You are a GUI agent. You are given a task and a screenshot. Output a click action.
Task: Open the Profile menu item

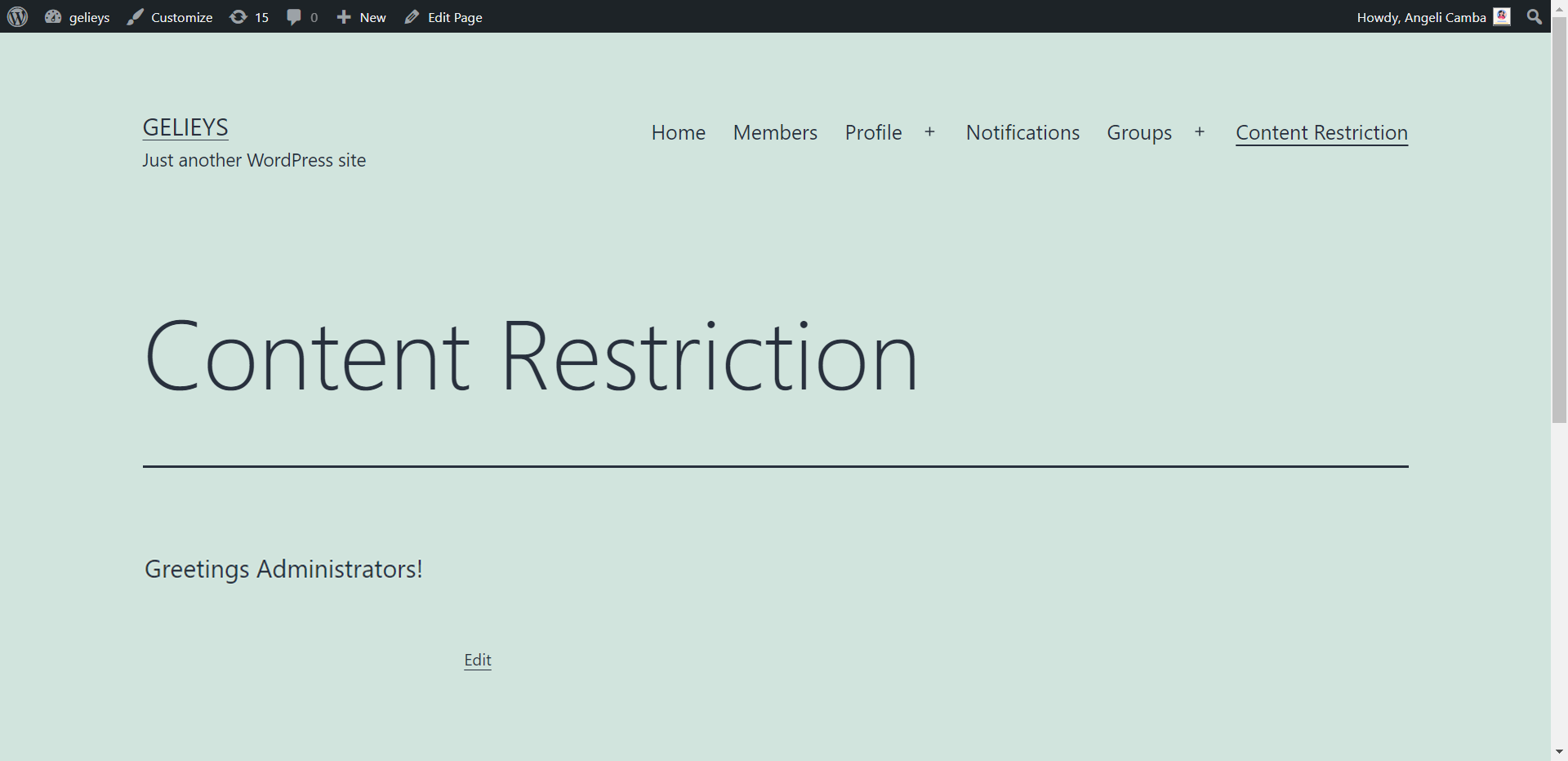click(873, 132)
